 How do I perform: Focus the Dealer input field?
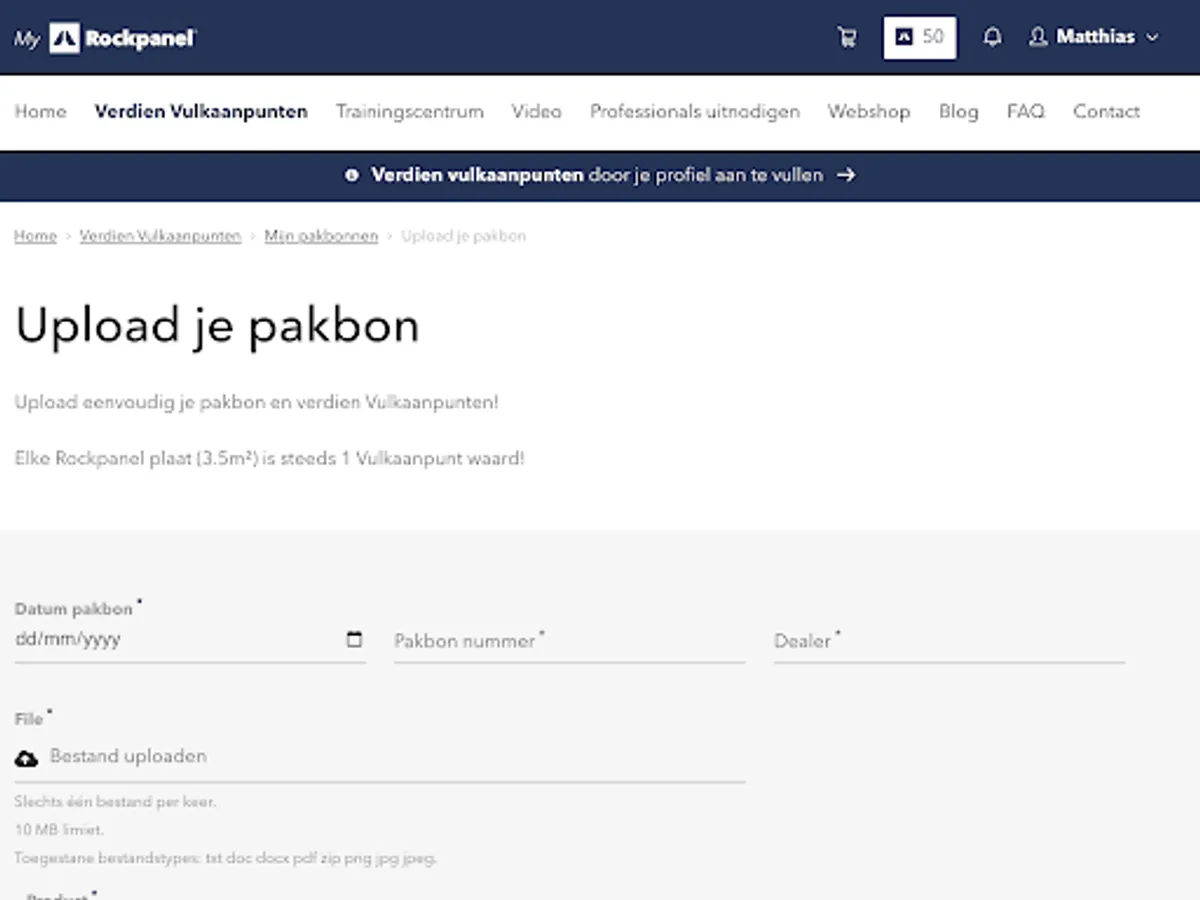point(949,641)
